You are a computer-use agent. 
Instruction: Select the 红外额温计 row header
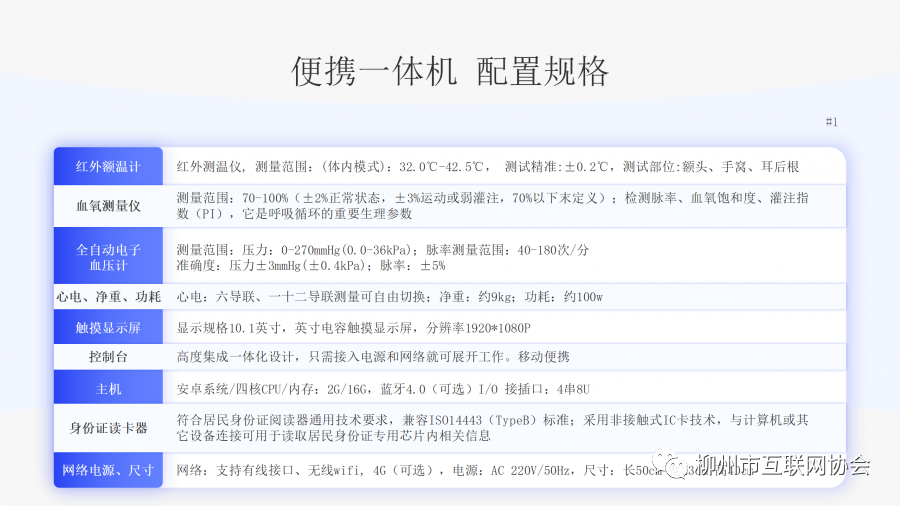pyautogui.click(x=108, y=166)
